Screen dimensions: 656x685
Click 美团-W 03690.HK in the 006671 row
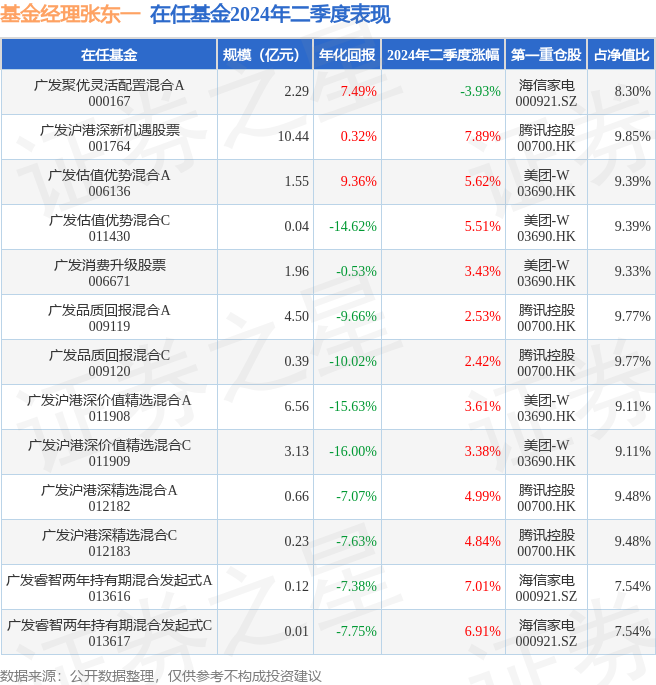(546, 273)
